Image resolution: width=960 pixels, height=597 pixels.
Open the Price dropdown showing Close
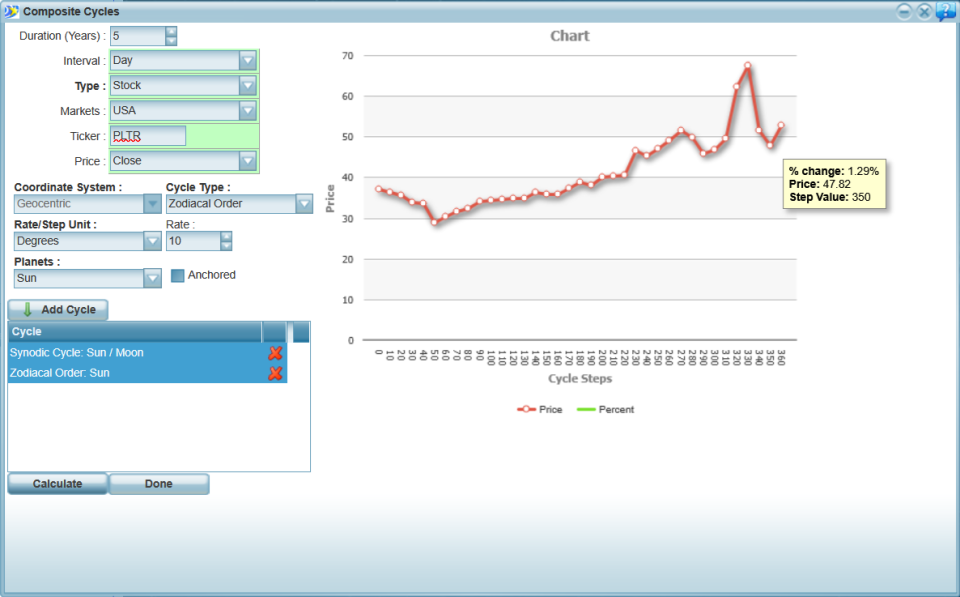247,161
